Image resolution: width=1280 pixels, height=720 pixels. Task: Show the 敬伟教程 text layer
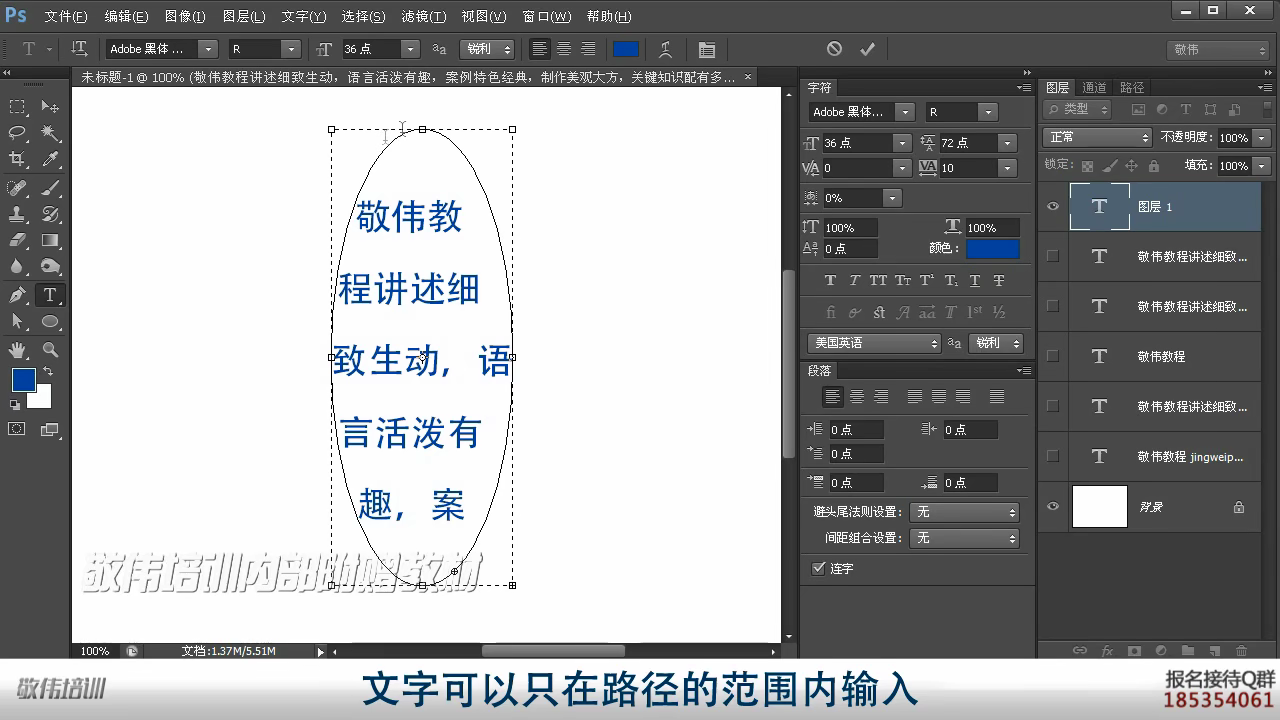[1052, 356]
